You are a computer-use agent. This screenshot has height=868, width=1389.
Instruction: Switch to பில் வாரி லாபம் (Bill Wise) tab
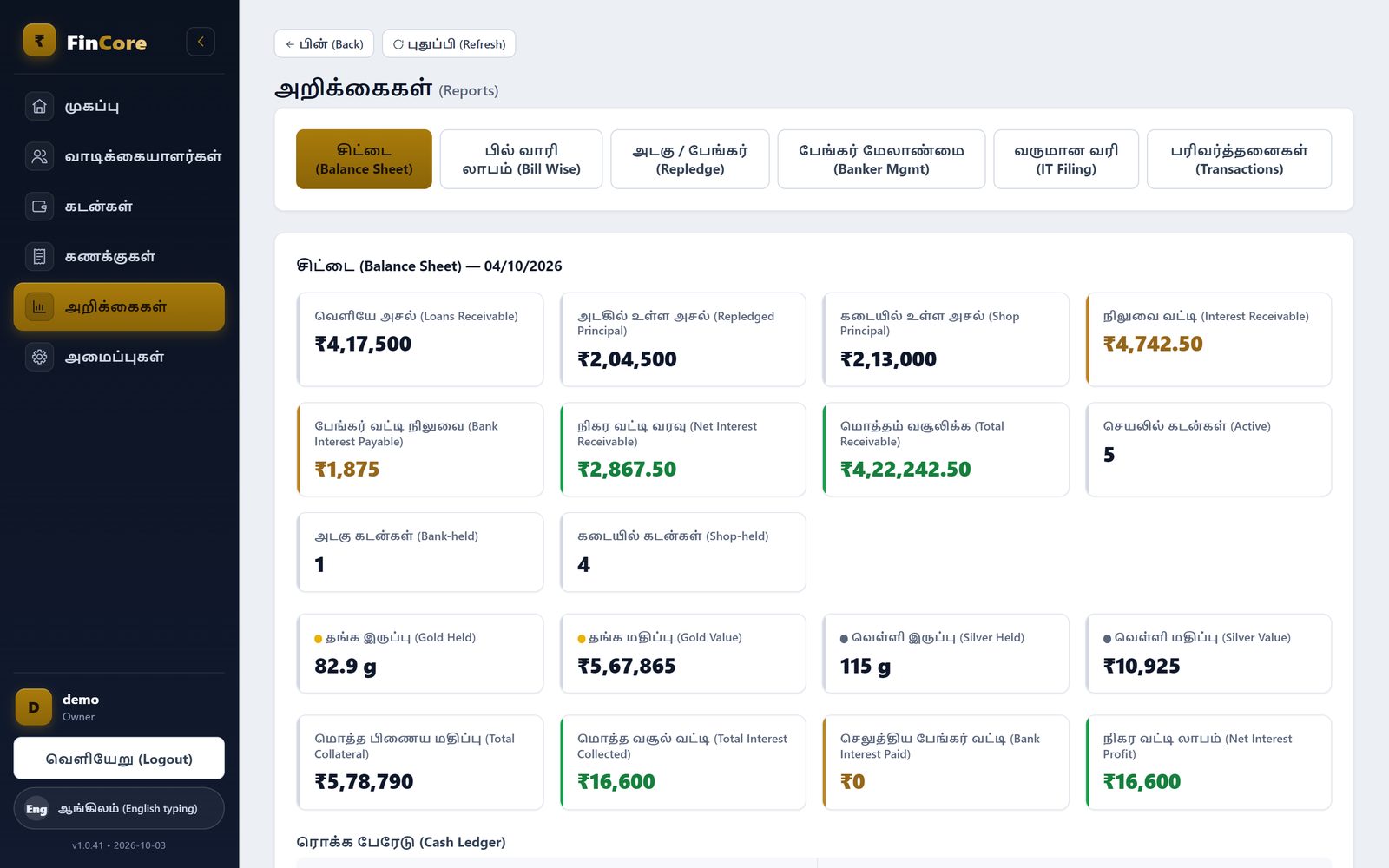(x=521, y=159)
